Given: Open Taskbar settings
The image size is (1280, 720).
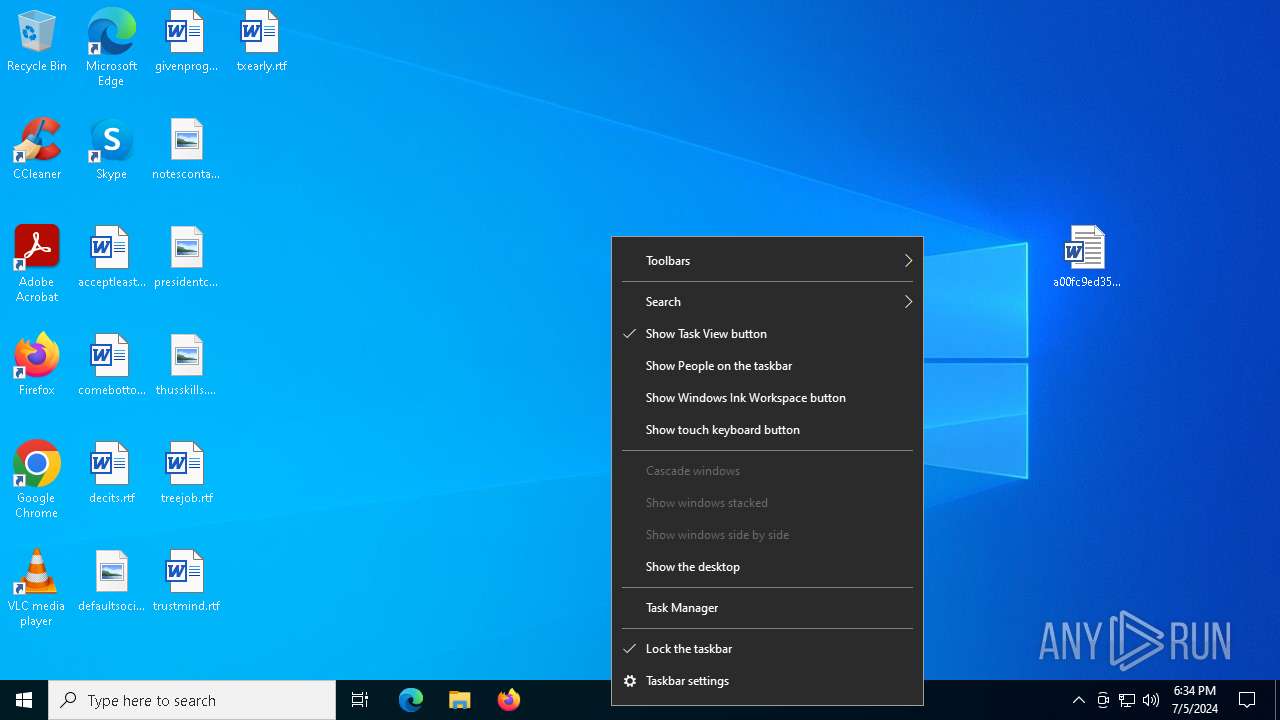Looking at the screenshot, I should click(x=767, y=681).
